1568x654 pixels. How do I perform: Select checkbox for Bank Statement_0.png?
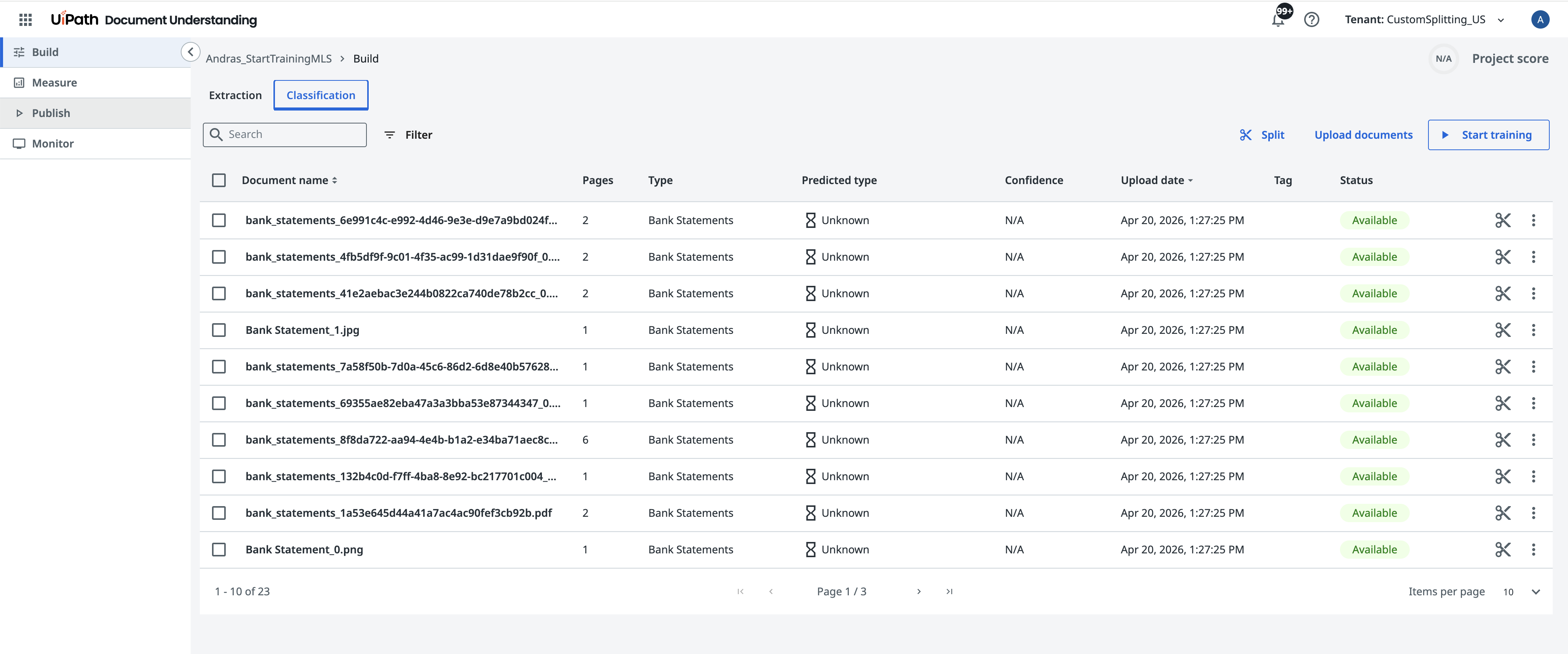pos(218,549)
